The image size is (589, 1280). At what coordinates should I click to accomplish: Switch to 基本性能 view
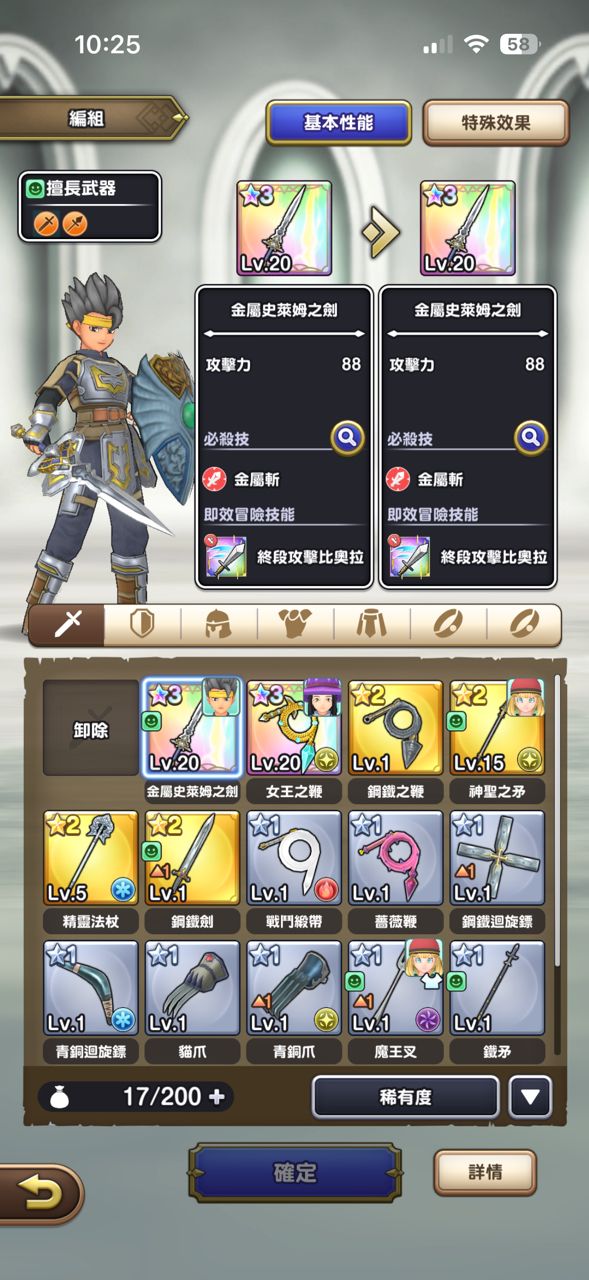click(338, 123)
